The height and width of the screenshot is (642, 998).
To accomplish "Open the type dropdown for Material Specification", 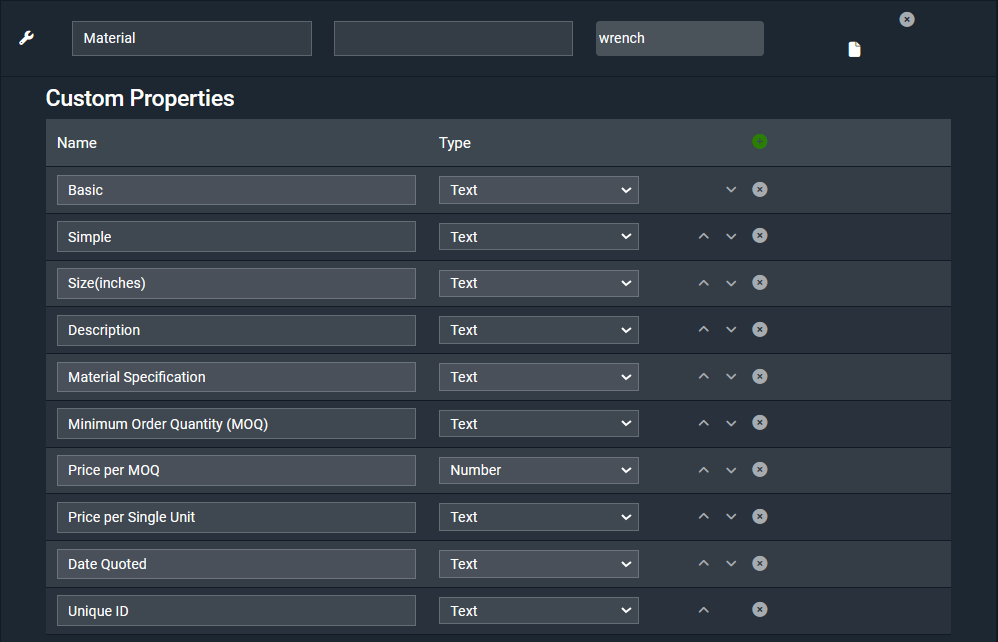I will 538,377.
